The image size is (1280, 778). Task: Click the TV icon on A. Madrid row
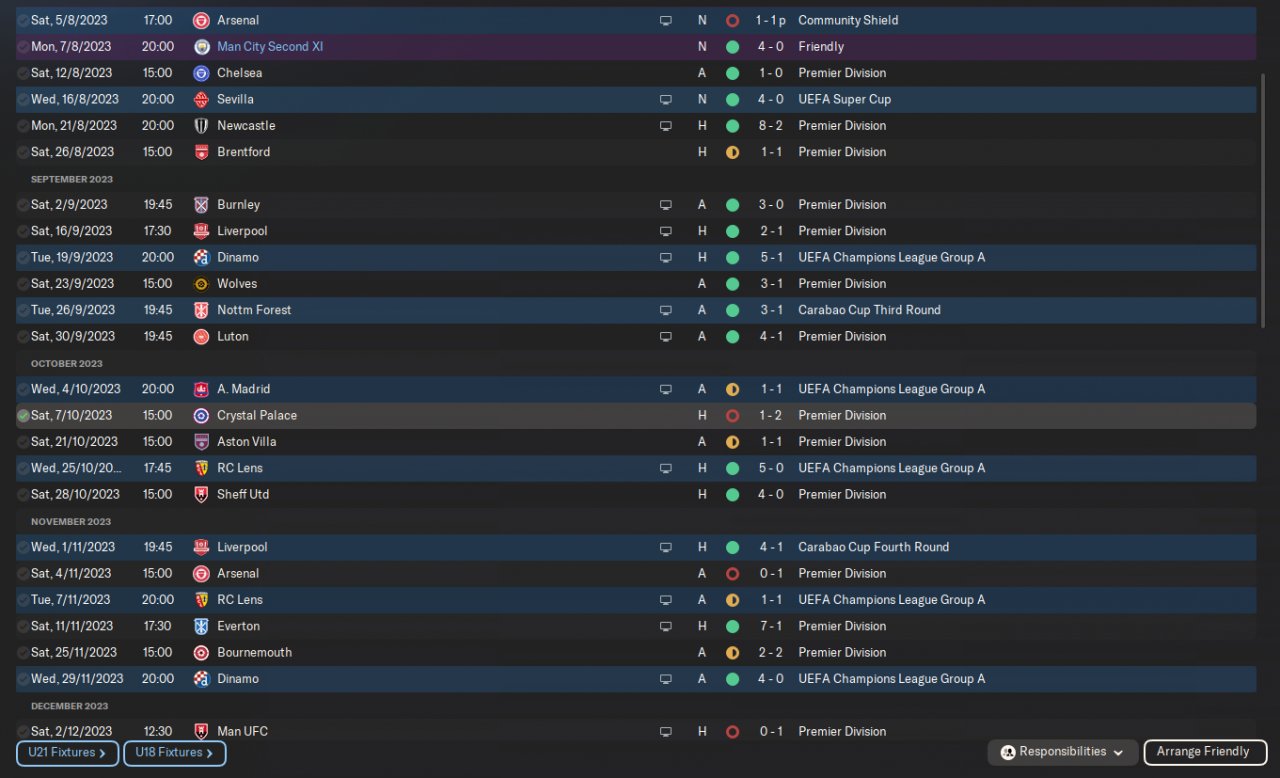[x=665, y=389]
